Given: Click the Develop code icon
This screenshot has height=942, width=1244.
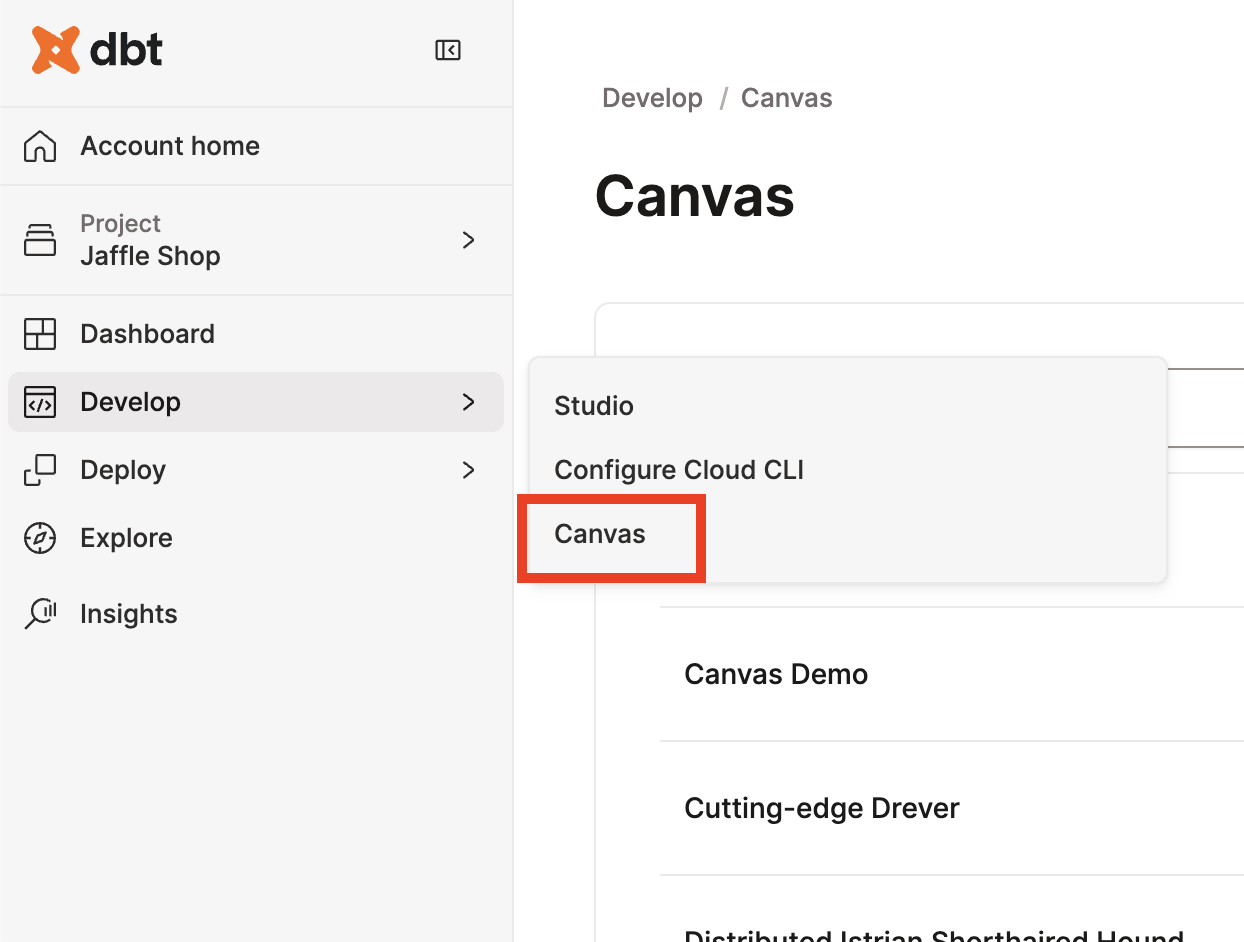Looking at the screenshot, I should [x=40, y=401].
